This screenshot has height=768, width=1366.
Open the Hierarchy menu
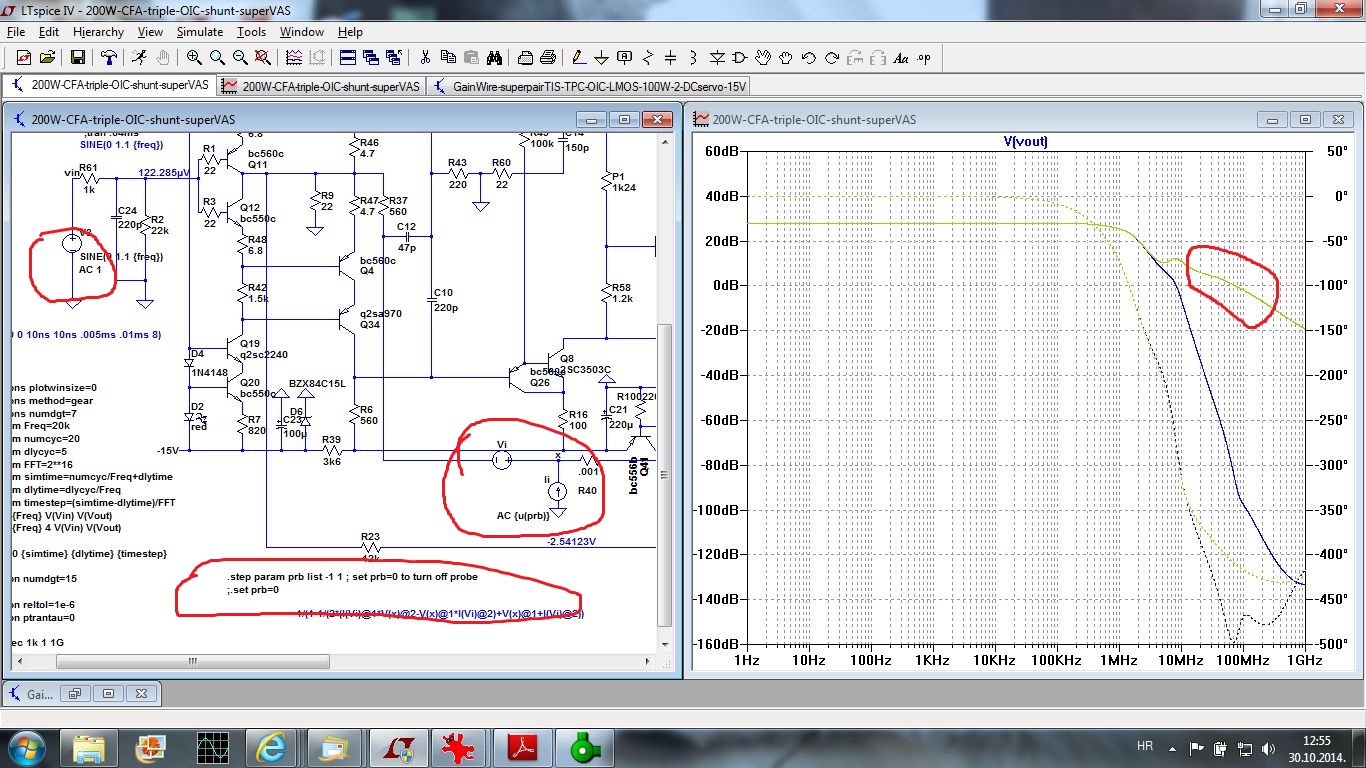[98, 32]
